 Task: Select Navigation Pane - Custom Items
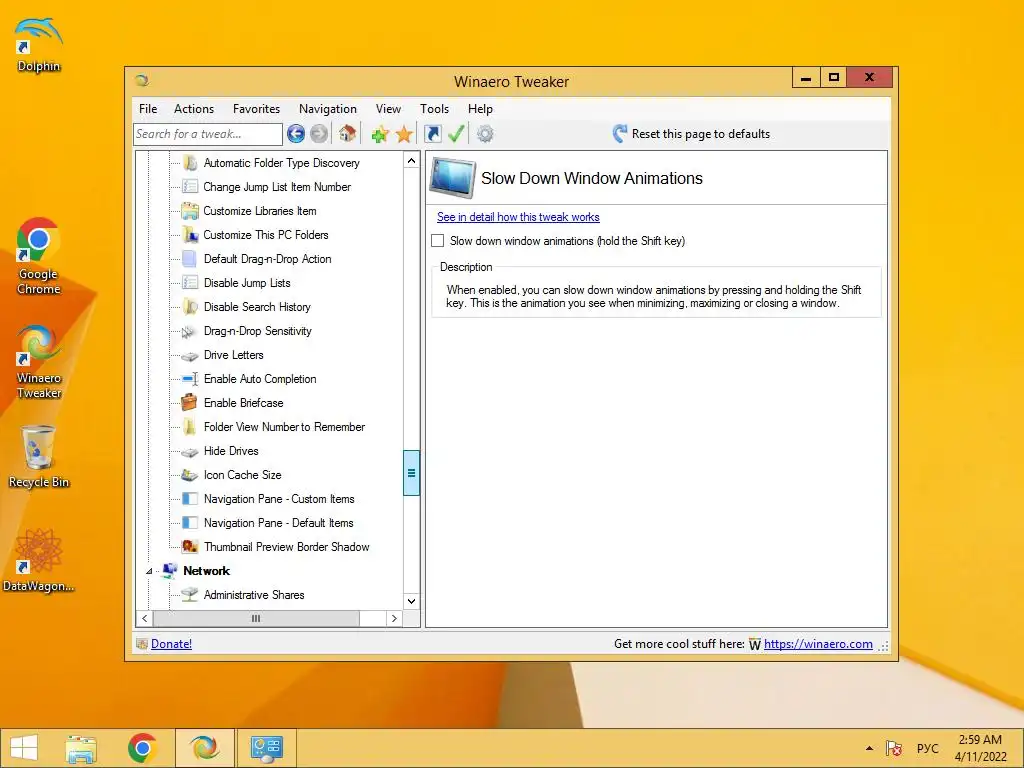(x=279, y=499)
